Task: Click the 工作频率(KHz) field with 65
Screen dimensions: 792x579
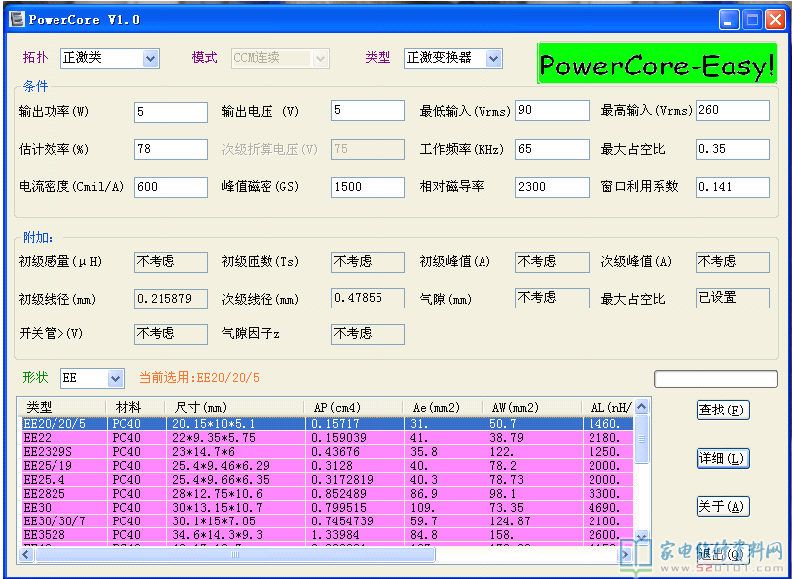Action: point(552,150)
